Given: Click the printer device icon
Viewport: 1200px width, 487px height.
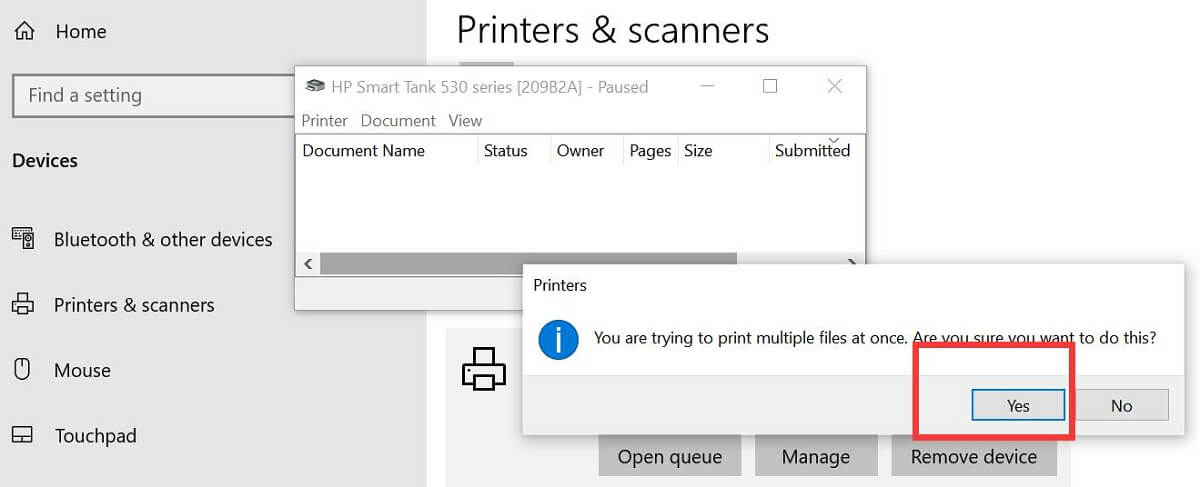Looking at the screenshot, I should pyautogui.click(x=483, y=369).
